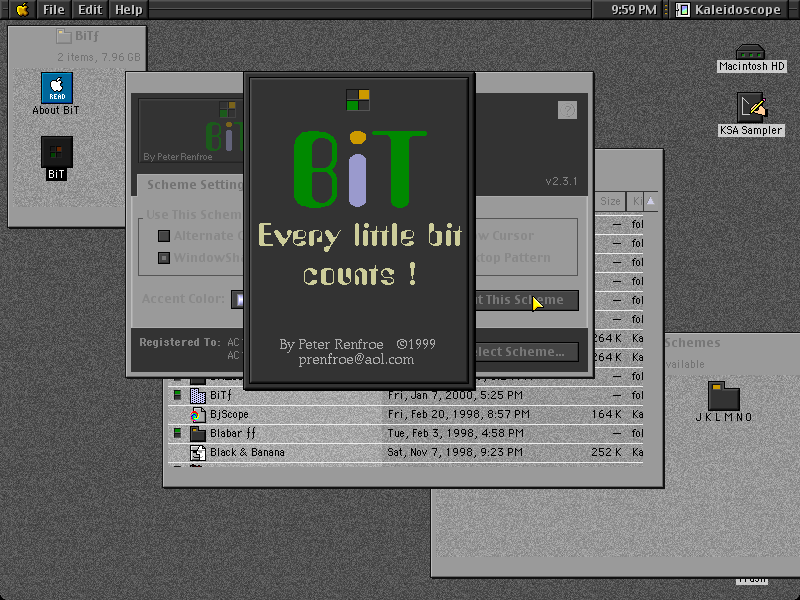This screenshot has height=600, width=800.
Task: Open the Help menu
Action: coord(128,10)
